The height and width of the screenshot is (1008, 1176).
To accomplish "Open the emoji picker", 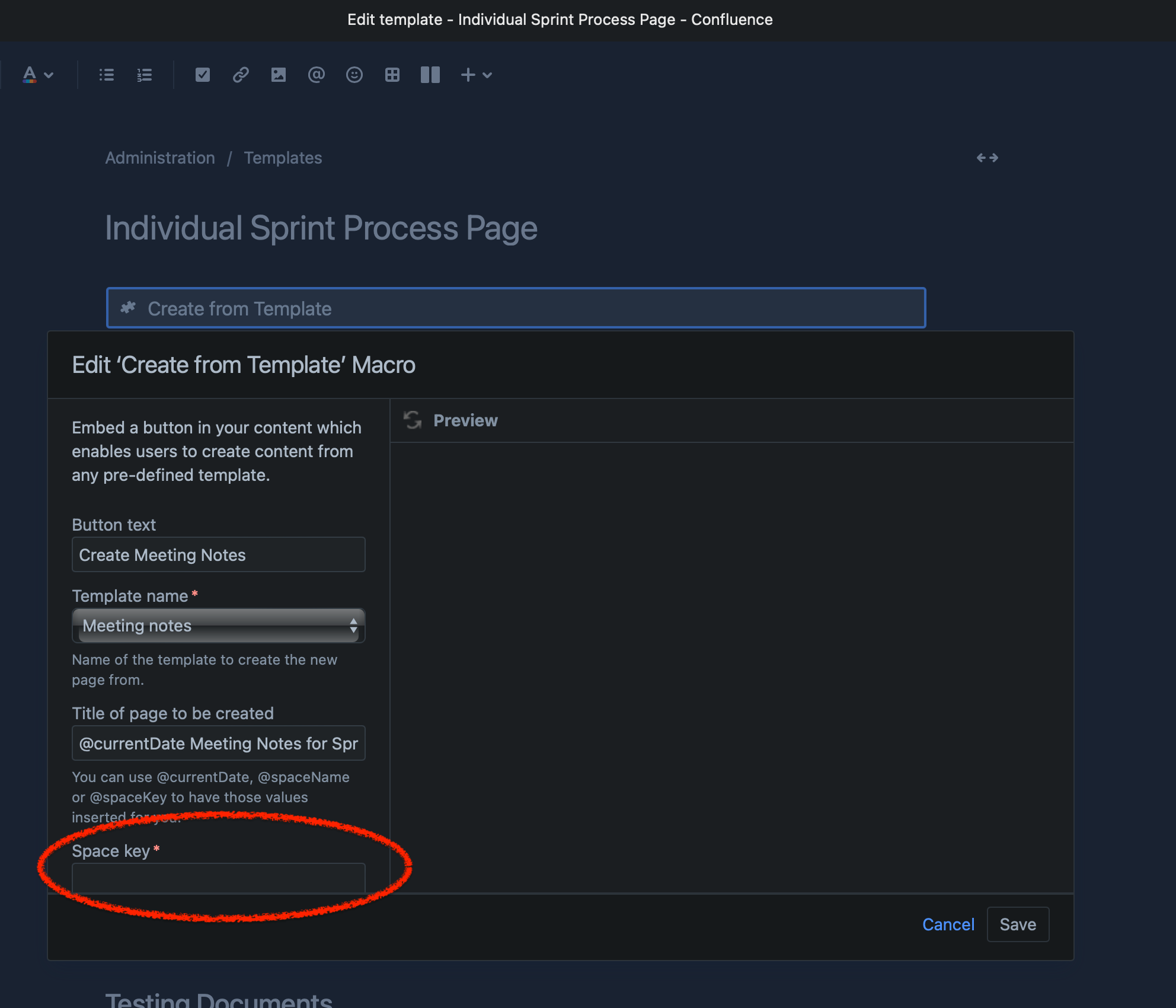I will [x=354, y=75].
